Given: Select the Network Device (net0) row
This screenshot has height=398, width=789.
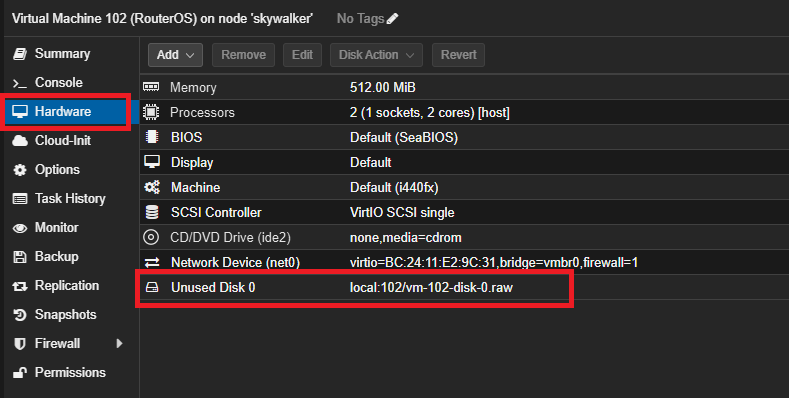Looking at the screenshot, I should (x=464, y=262).
